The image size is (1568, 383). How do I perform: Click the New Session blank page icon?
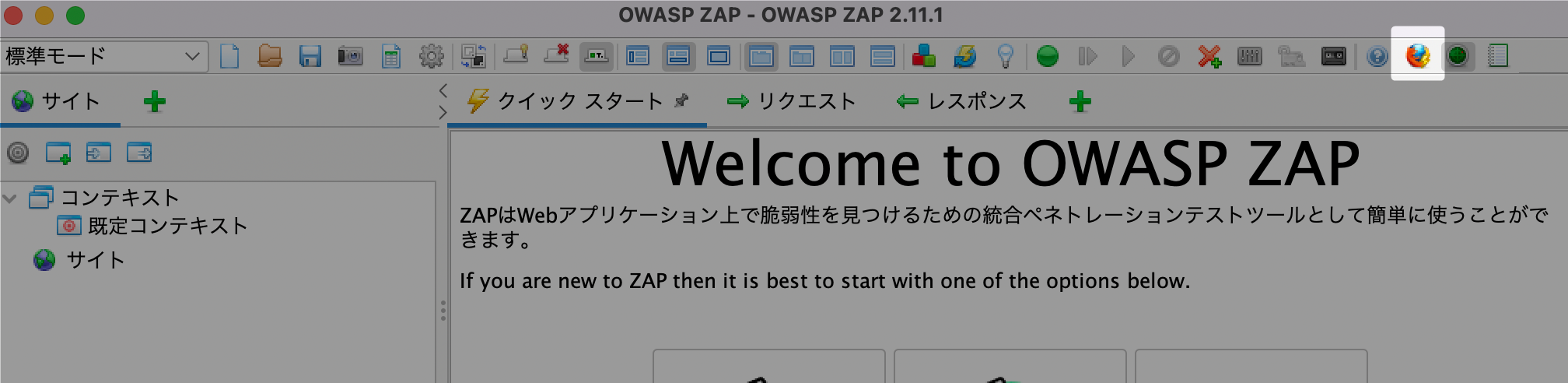[x=229, y=56]
